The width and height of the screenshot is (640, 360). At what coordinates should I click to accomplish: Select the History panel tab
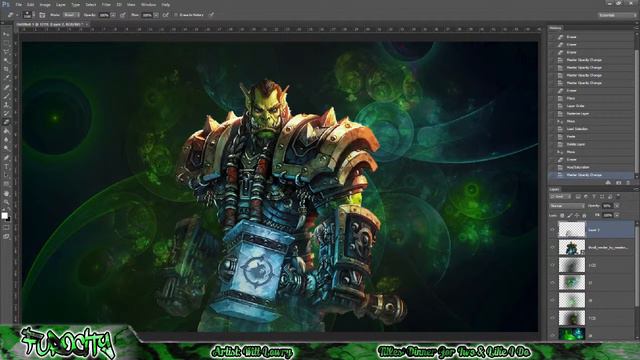[x=556, y=28]
